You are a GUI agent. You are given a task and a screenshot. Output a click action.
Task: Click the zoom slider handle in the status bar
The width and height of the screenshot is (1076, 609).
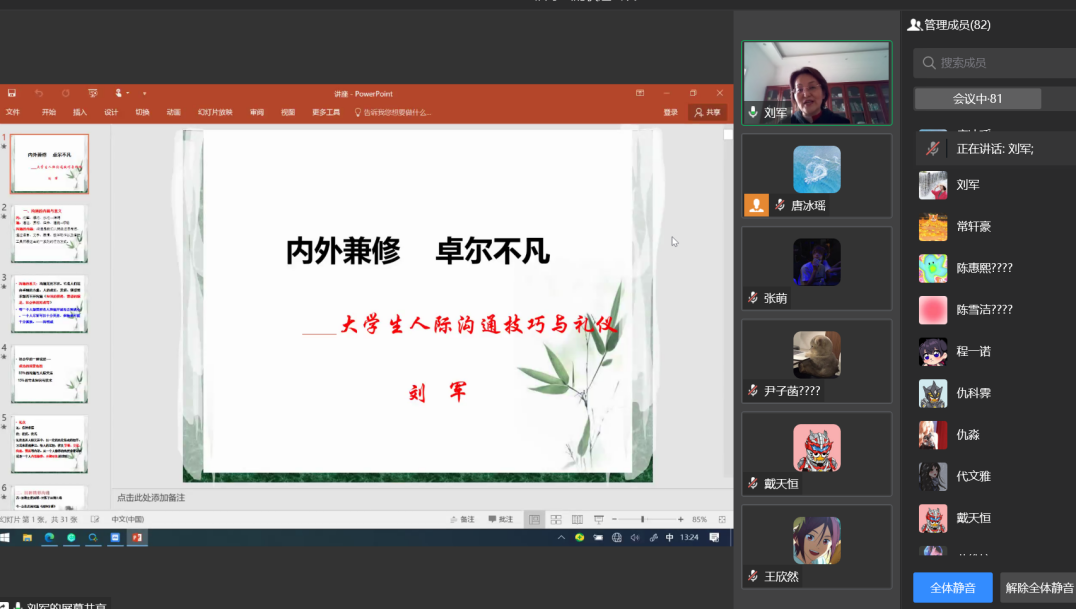[642, 519]
